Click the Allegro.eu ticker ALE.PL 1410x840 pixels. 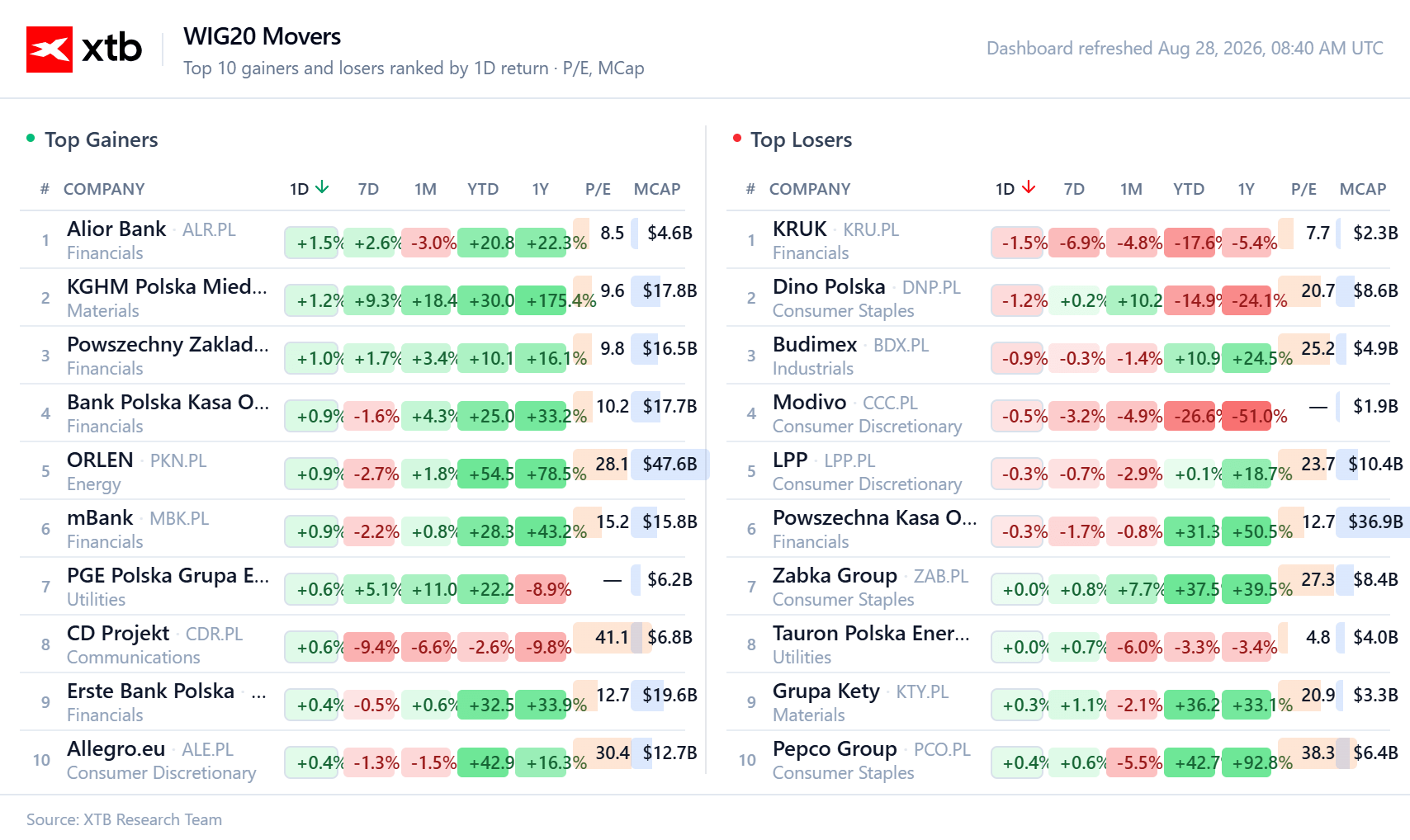click(x=207, y=749)
